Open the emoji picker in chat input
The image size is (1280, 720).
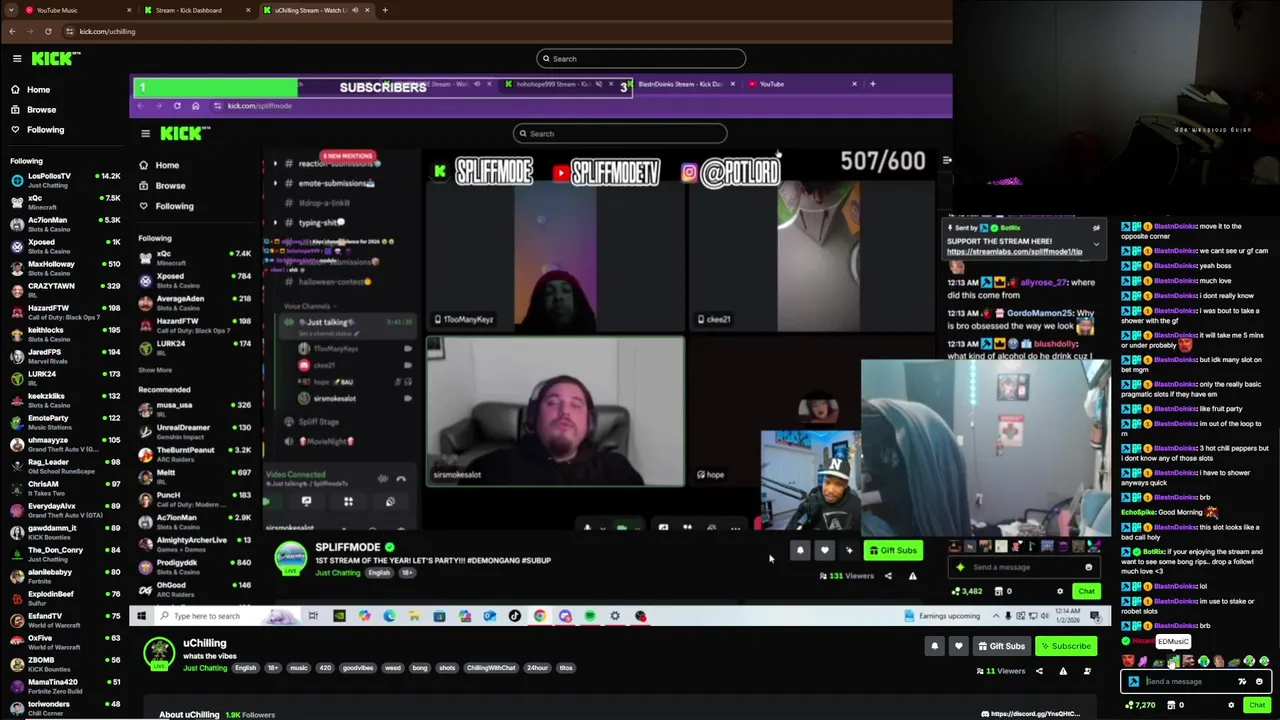(x=1259, y=681)
